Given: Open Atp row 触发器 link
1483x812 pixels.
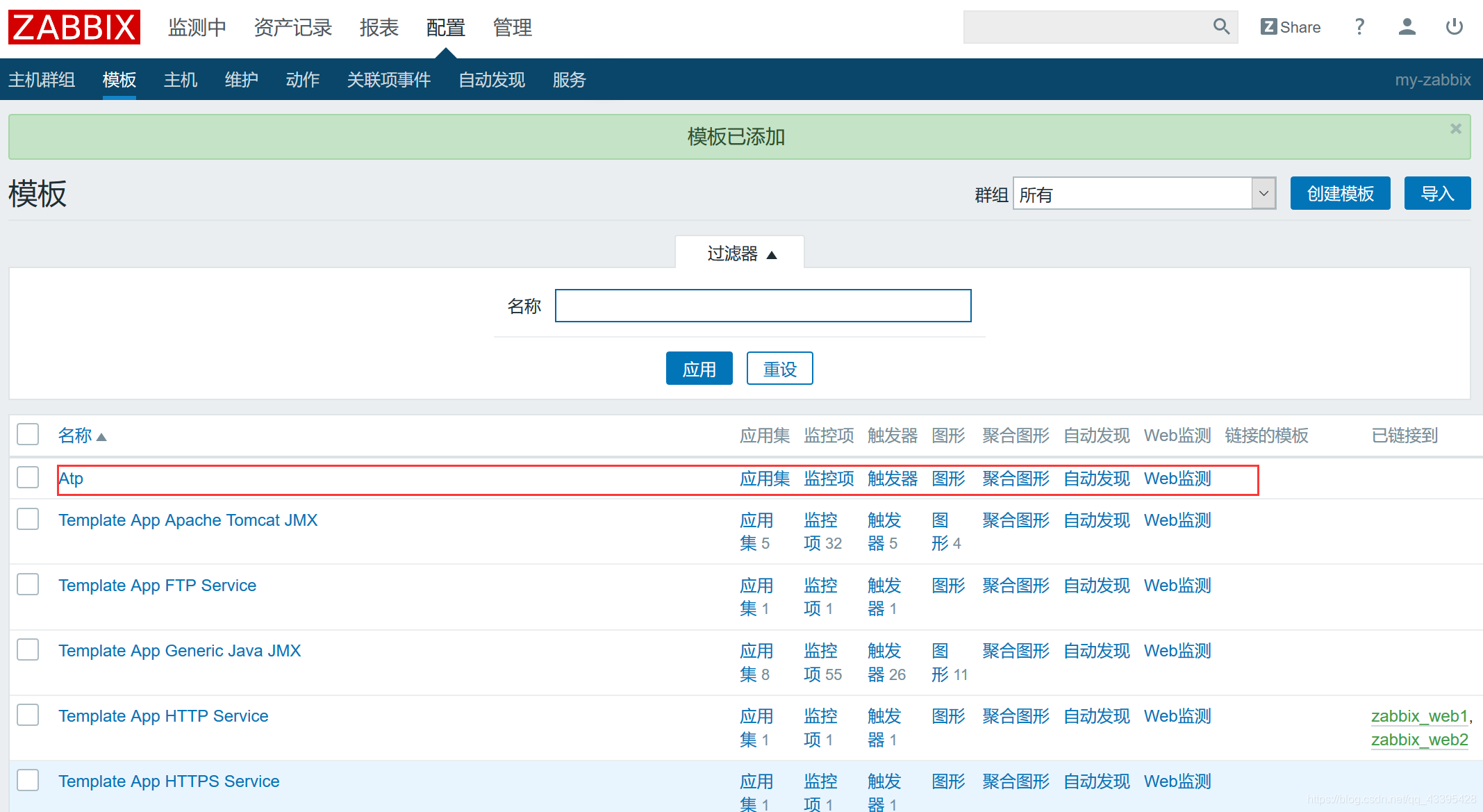Looking at the screenshot, I should pyautogui.click(x=893, y=479).
